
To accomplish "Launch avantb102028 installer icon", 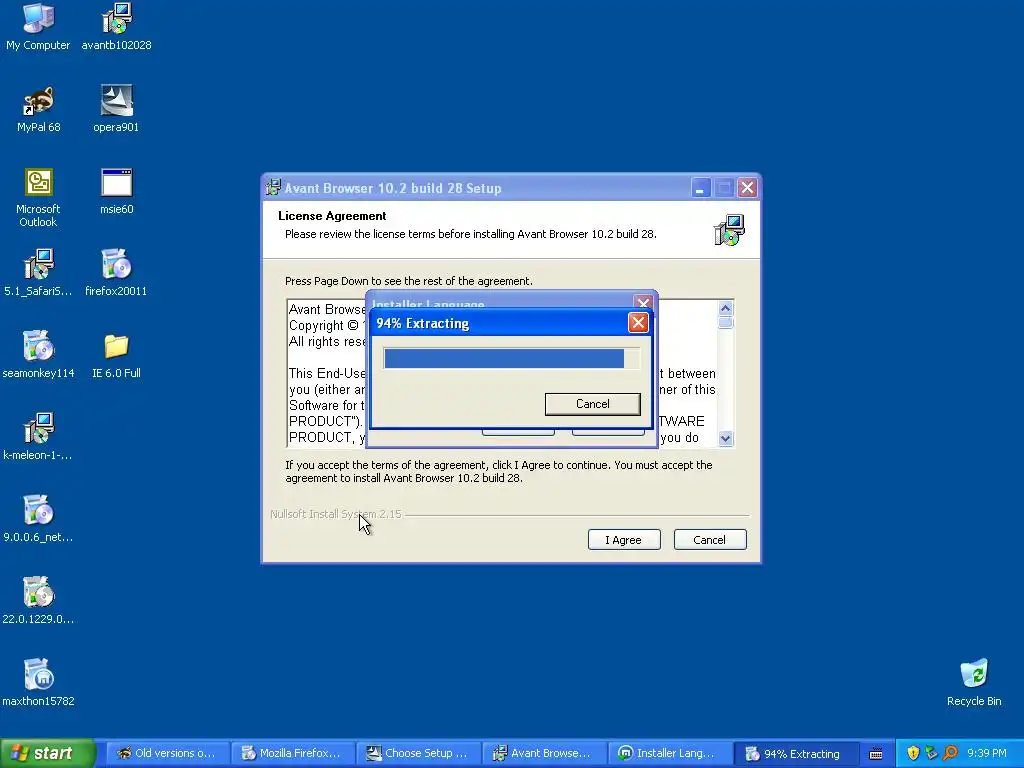I will pyautogui.click(x=116, y=27).
